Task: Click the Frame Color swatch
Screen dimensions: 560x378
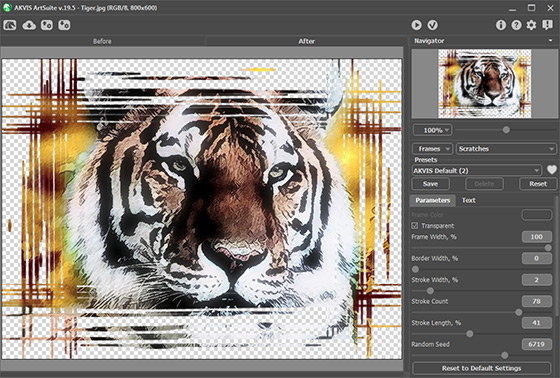Action: [x=536, y=215]
